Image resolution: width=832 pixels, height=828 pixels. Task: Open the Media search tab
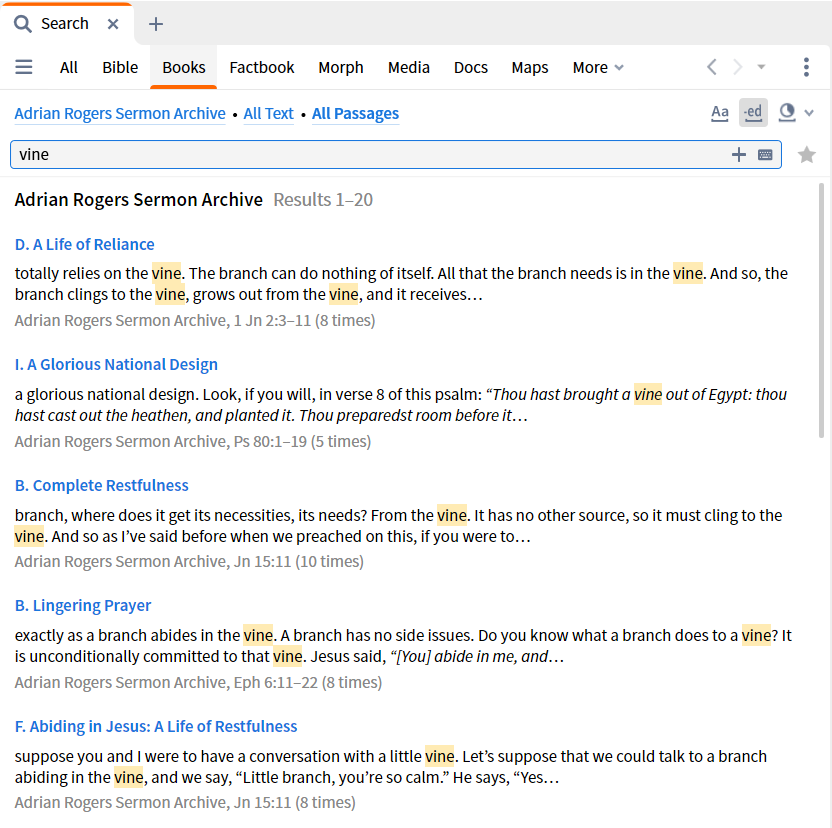409,67
